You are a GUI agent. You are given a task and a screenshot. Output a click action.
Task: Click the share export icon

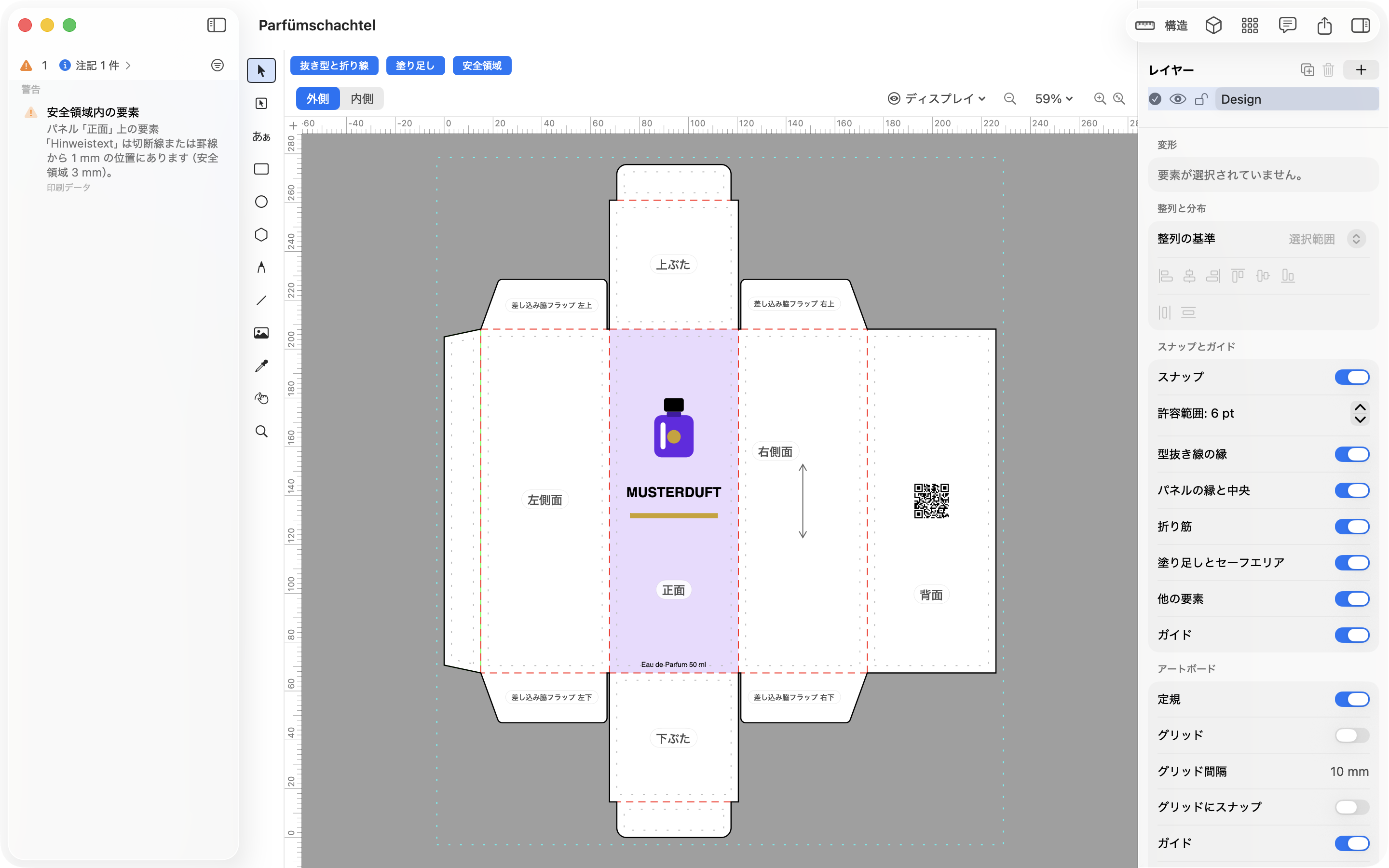click(x=1324, y=25)
